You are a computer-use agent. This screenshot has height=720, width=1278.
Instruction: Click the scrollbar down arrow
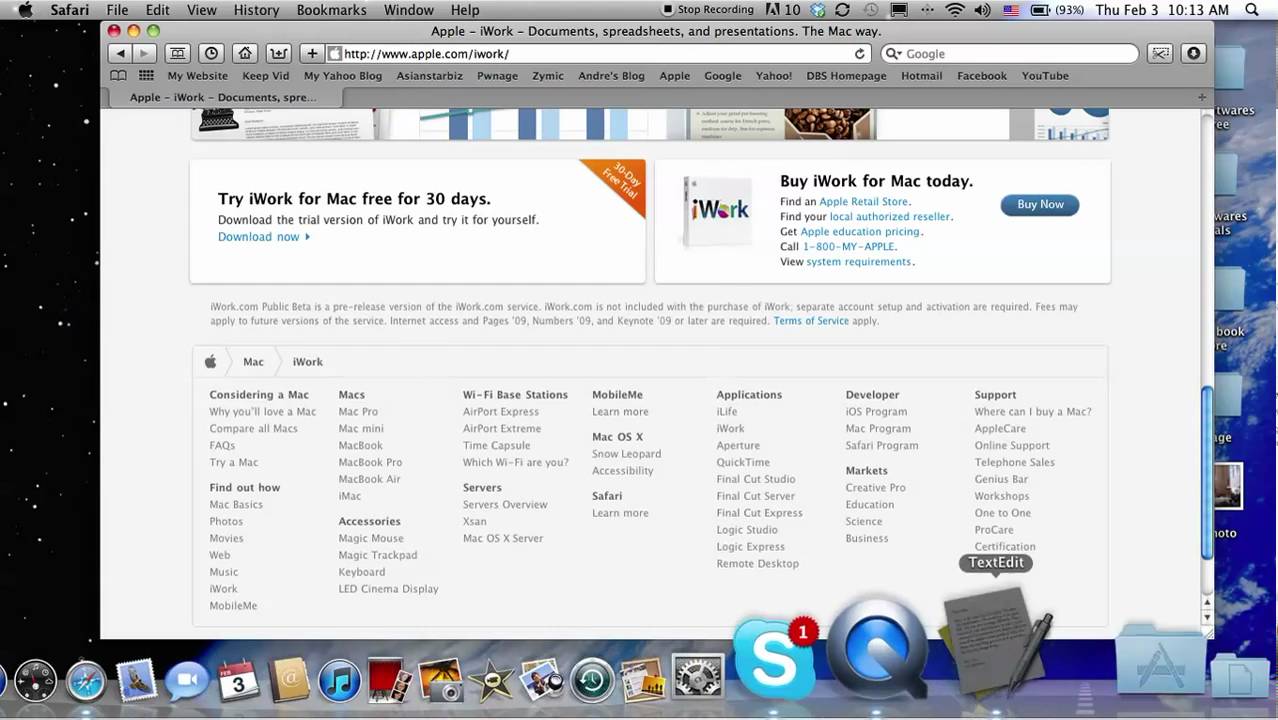(1207, 618)
